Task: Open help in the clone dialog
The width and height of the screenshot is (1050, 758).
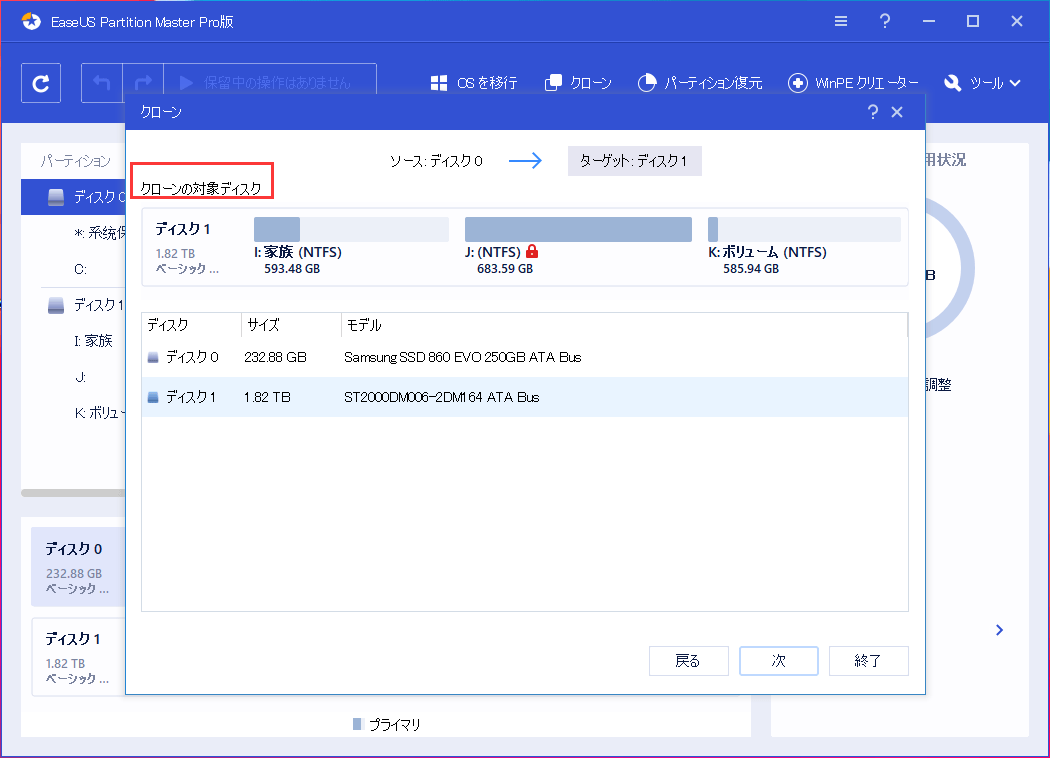Action: (873, 112)
